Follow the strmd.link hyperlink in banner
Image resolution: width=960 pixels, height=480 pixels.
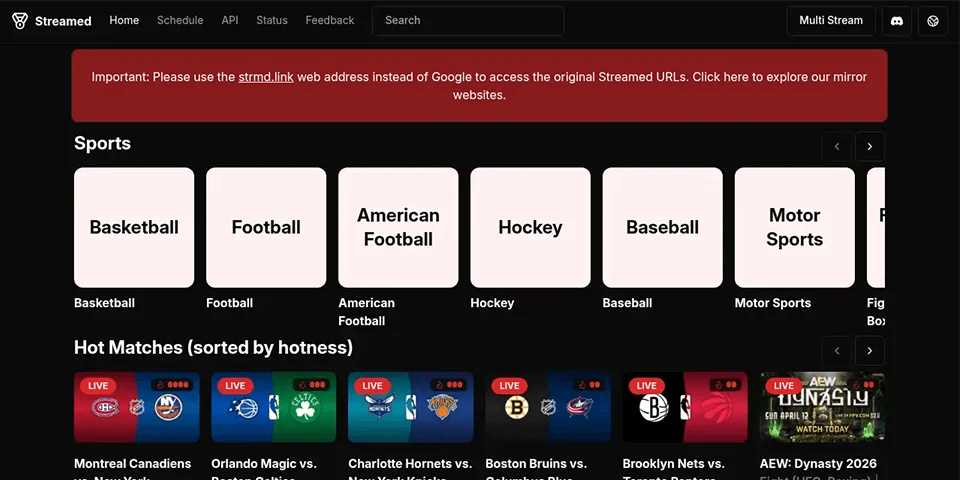pos(266,77)
